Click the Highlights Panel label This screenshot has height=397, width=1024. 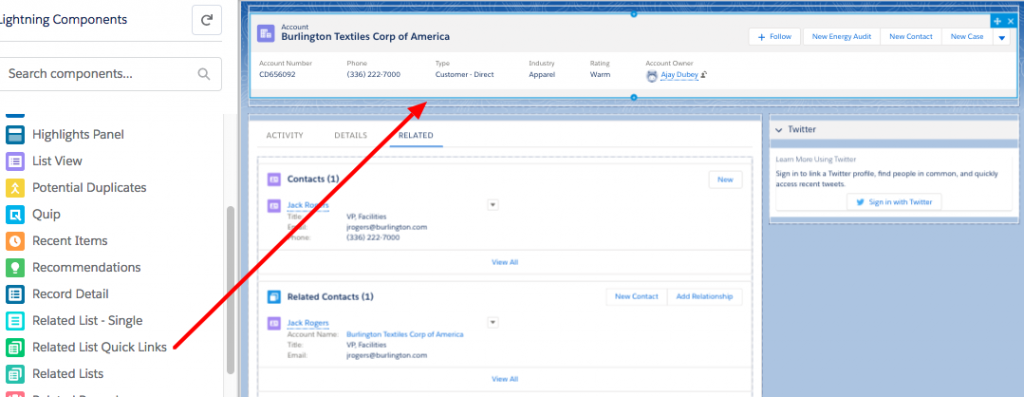[x=78, y=135]
